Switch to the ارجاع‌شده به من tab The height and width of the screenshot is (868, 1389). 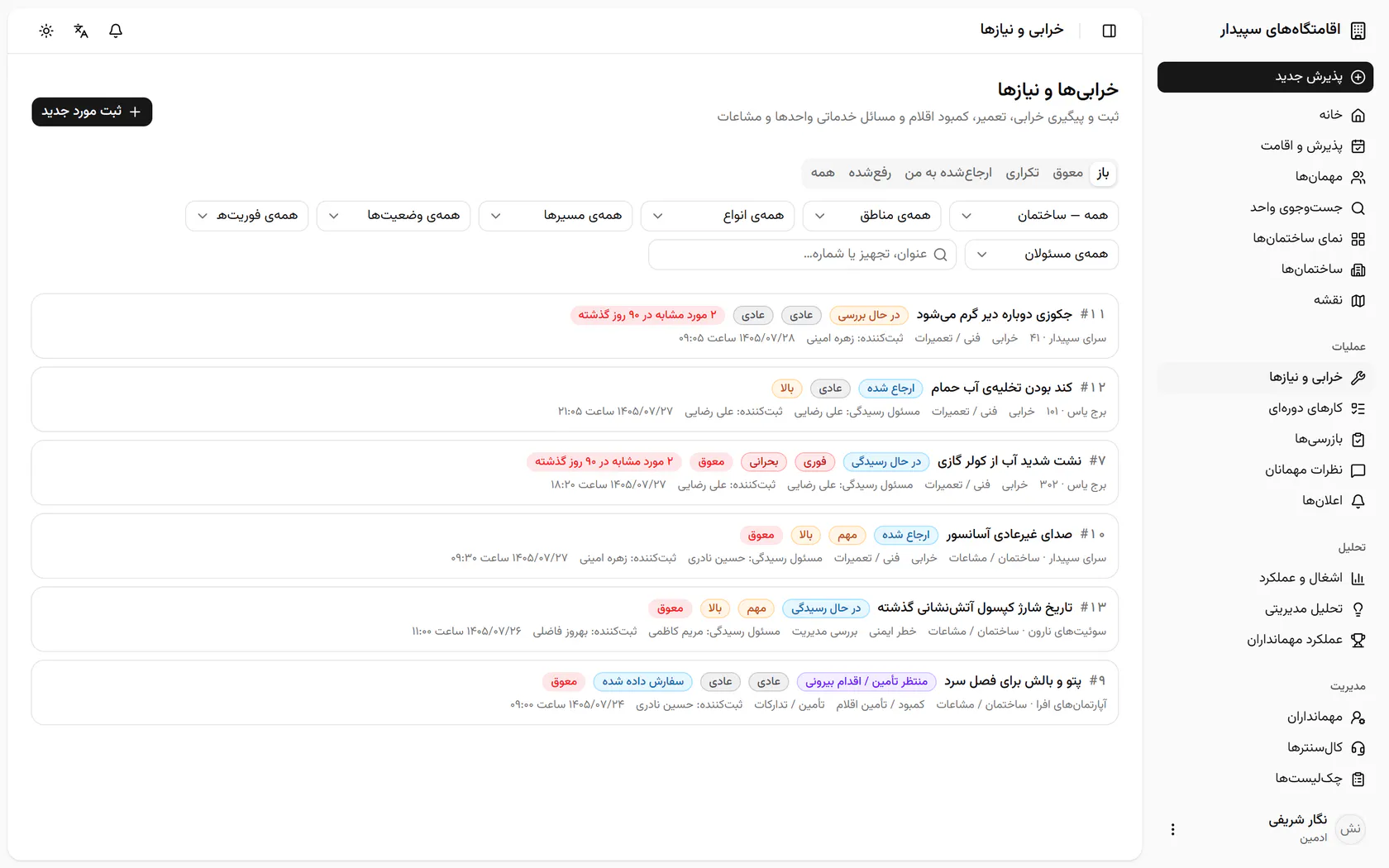[947, 173]
